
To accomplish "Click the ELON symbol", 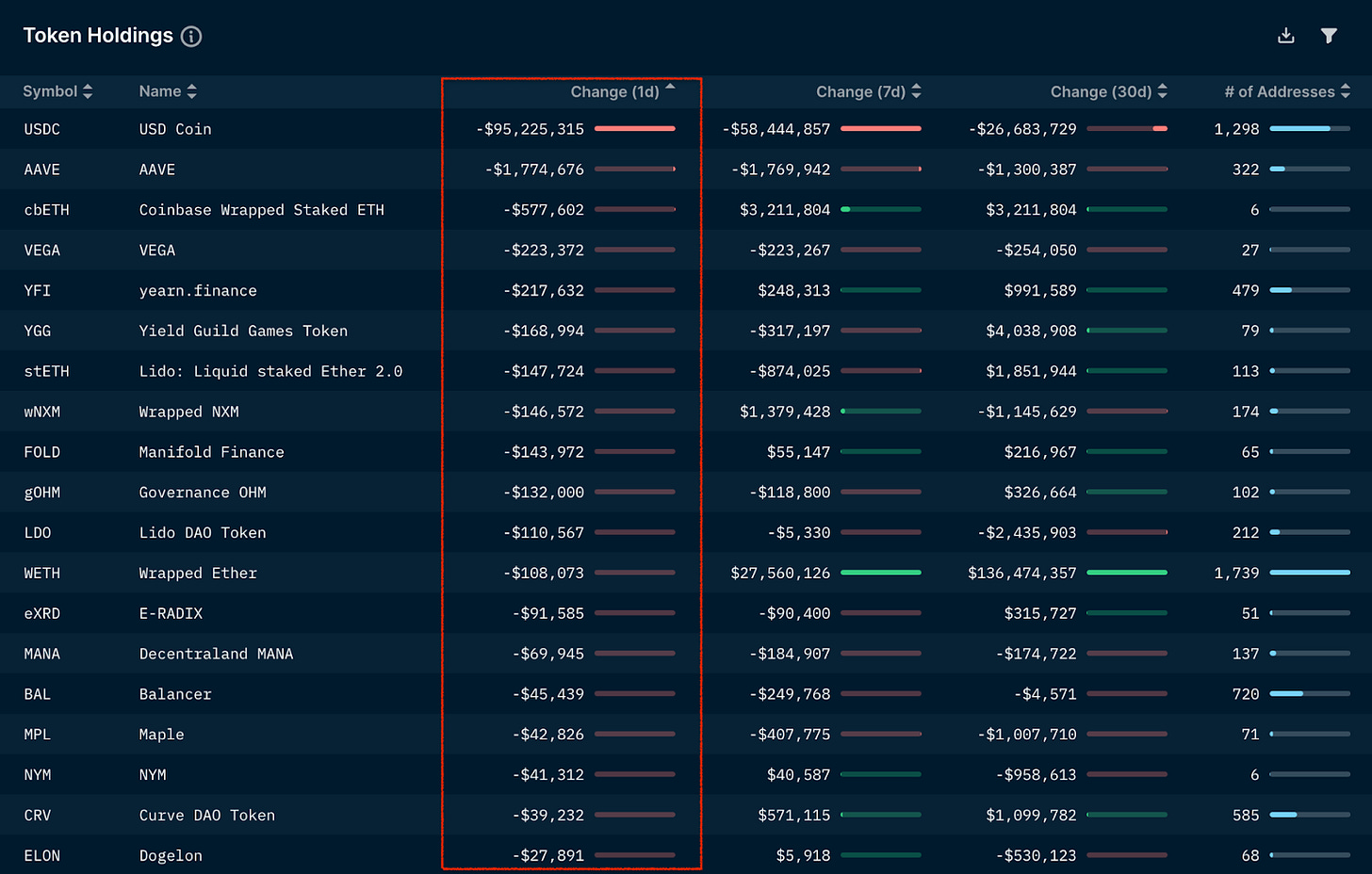I will (x=42, y=856).
